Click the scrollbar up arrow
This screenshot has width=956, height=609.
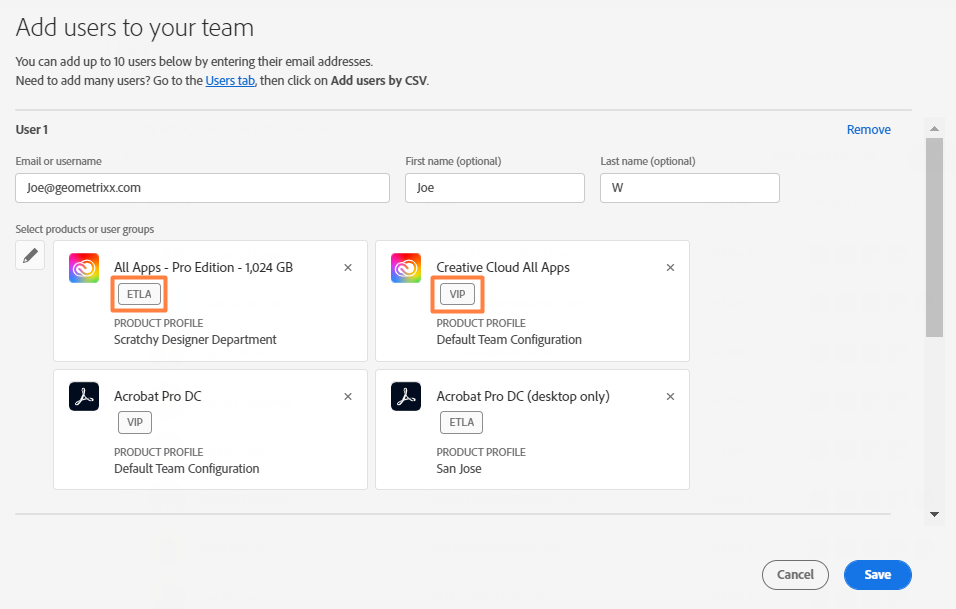click(934, 129)
